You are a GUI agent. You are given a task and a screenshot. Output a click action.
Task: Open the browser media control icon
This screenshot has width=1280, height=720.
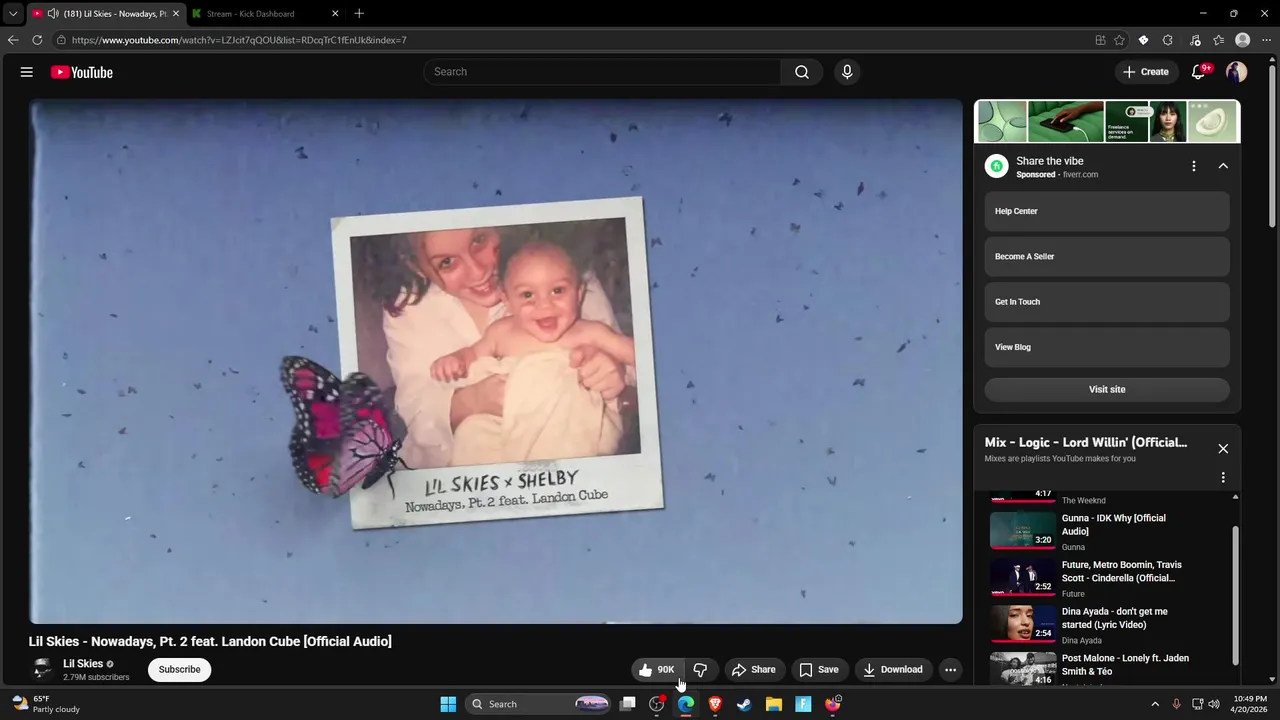tap(1195, 40)
